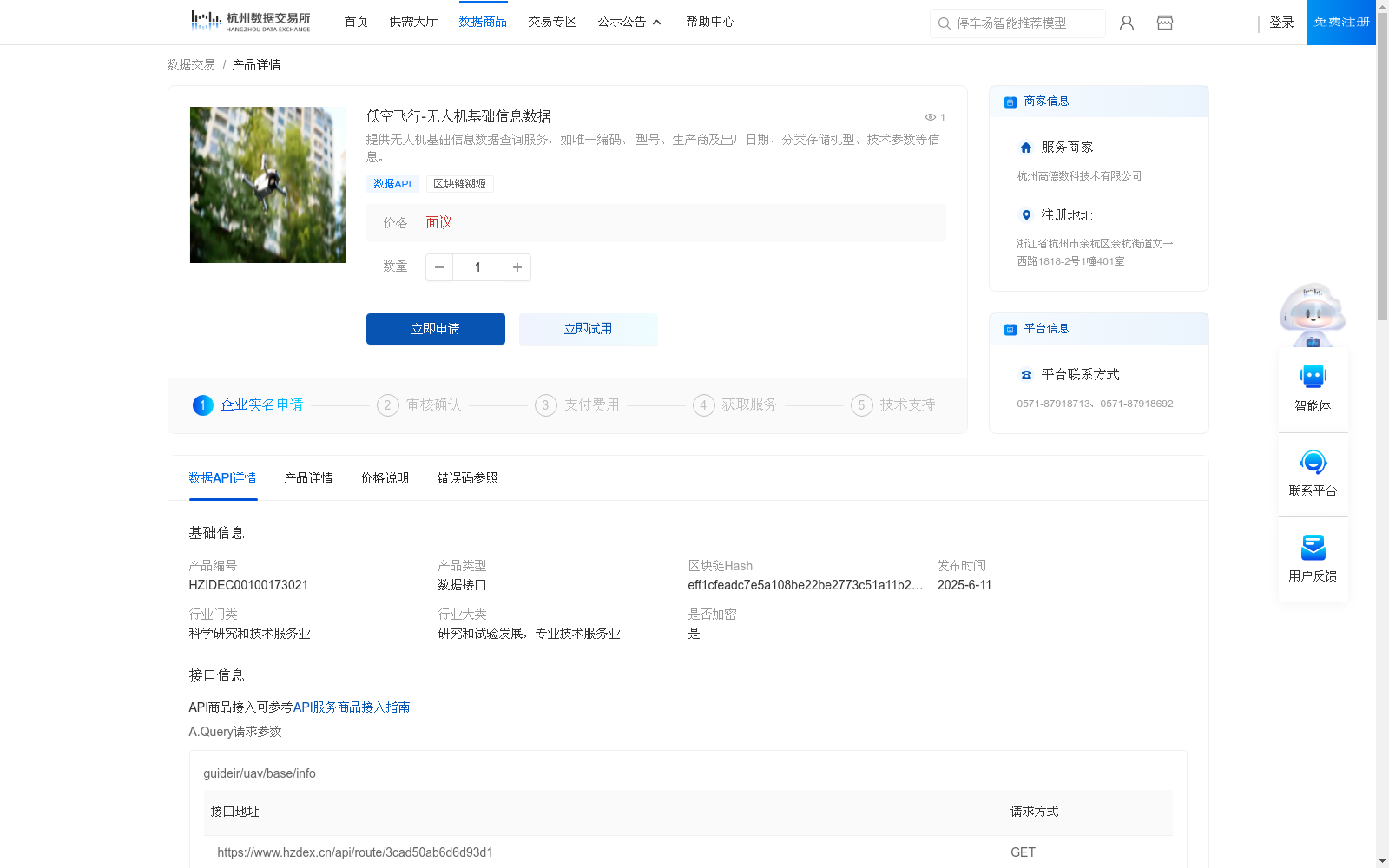This screenshot has height=868, width=1389.
Task: Click platform phone number 0571-87918713
Action: click(1055, 404)
